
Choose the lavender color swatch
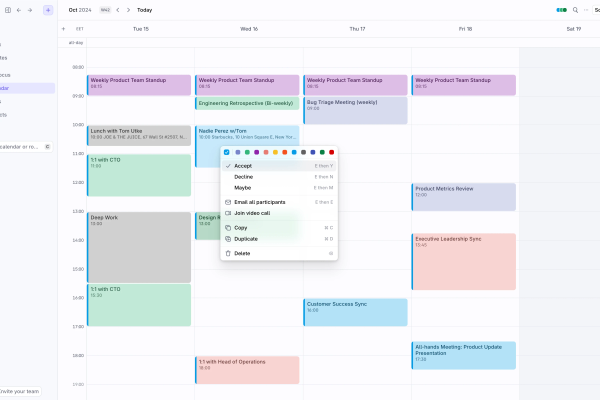[x=238, y=152]
